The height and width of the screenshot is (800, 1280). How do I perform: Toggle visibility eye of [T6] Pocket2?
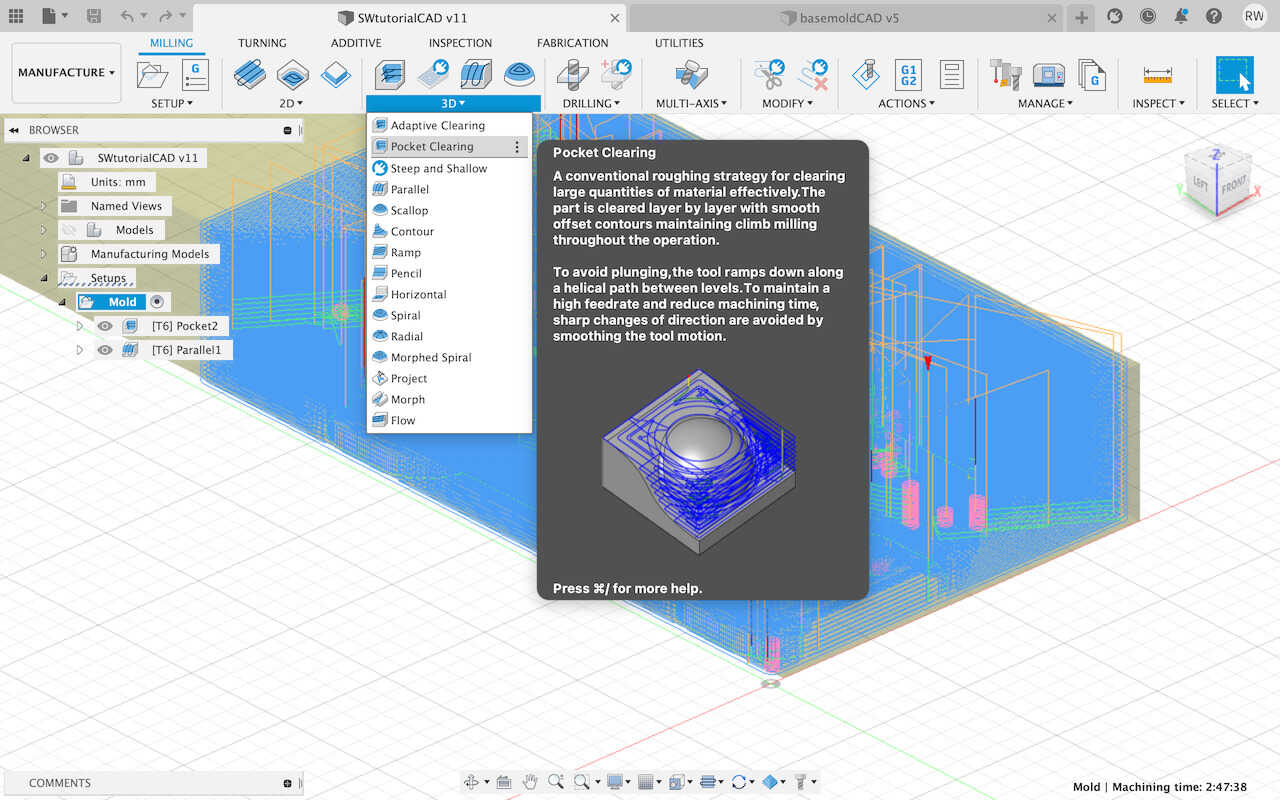point(104,326)
